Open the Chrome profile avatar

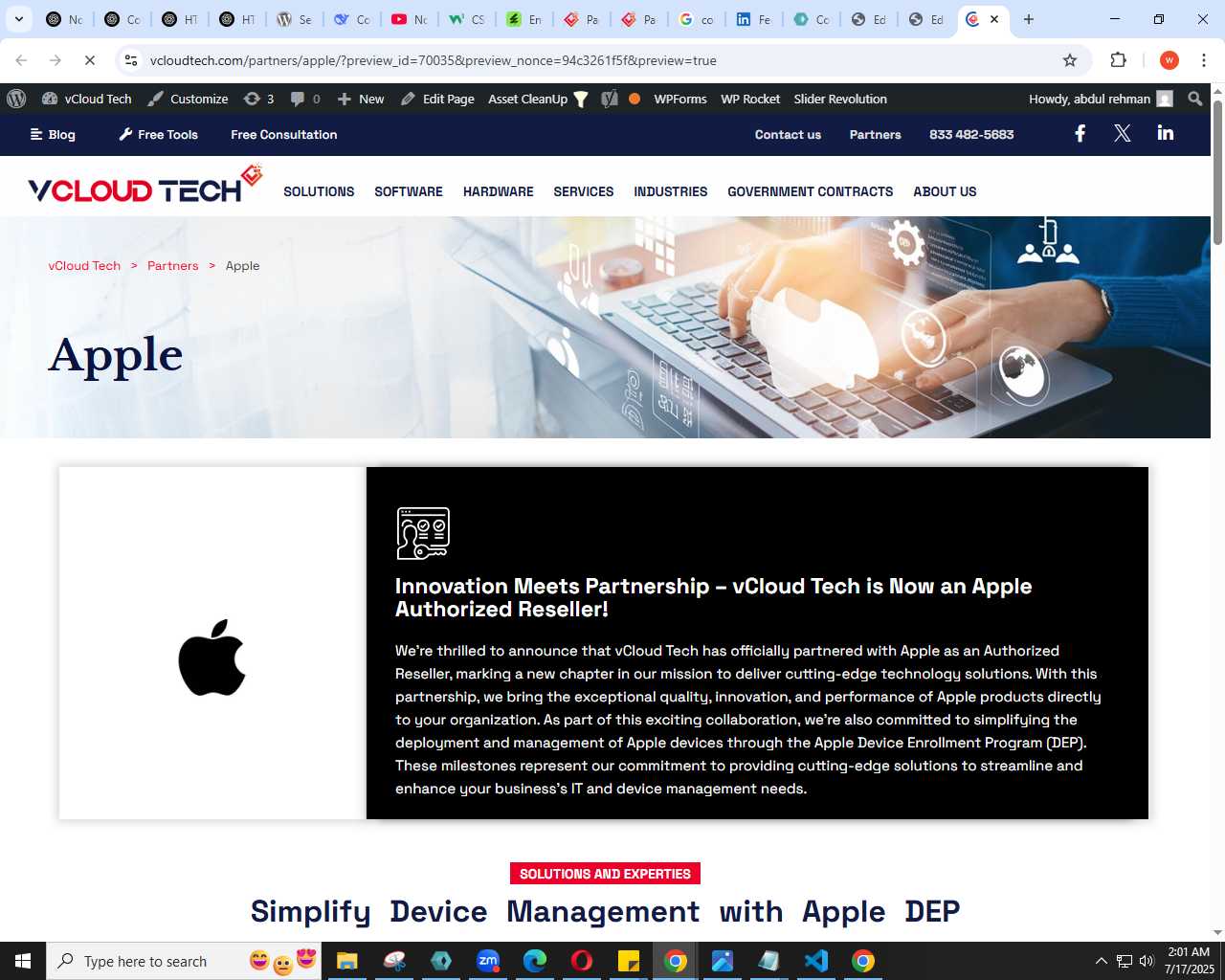[x=1169, y=60]
